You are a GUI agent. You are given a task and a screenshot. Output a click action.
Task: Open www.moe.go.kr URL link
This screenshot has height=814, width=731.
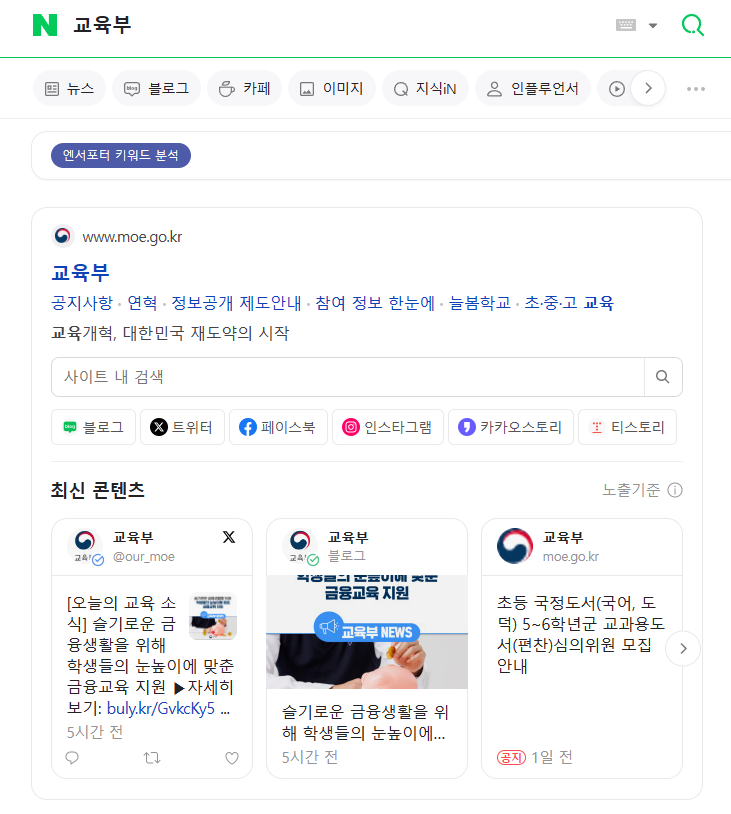[x=132, y=237]
